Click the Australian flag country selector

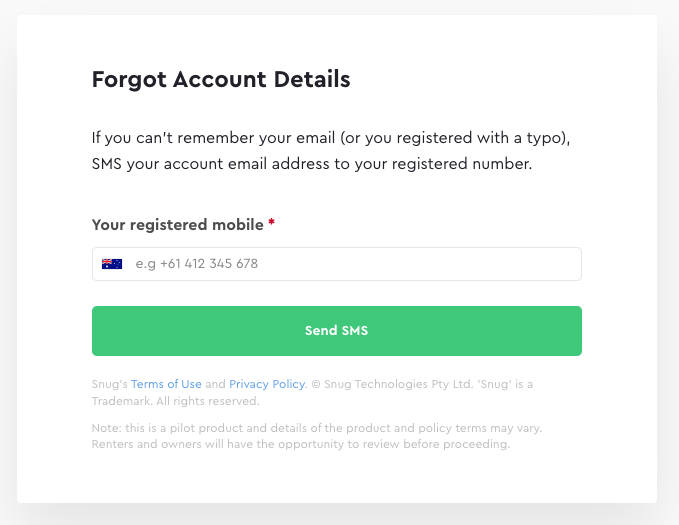[x=112, y=264]
